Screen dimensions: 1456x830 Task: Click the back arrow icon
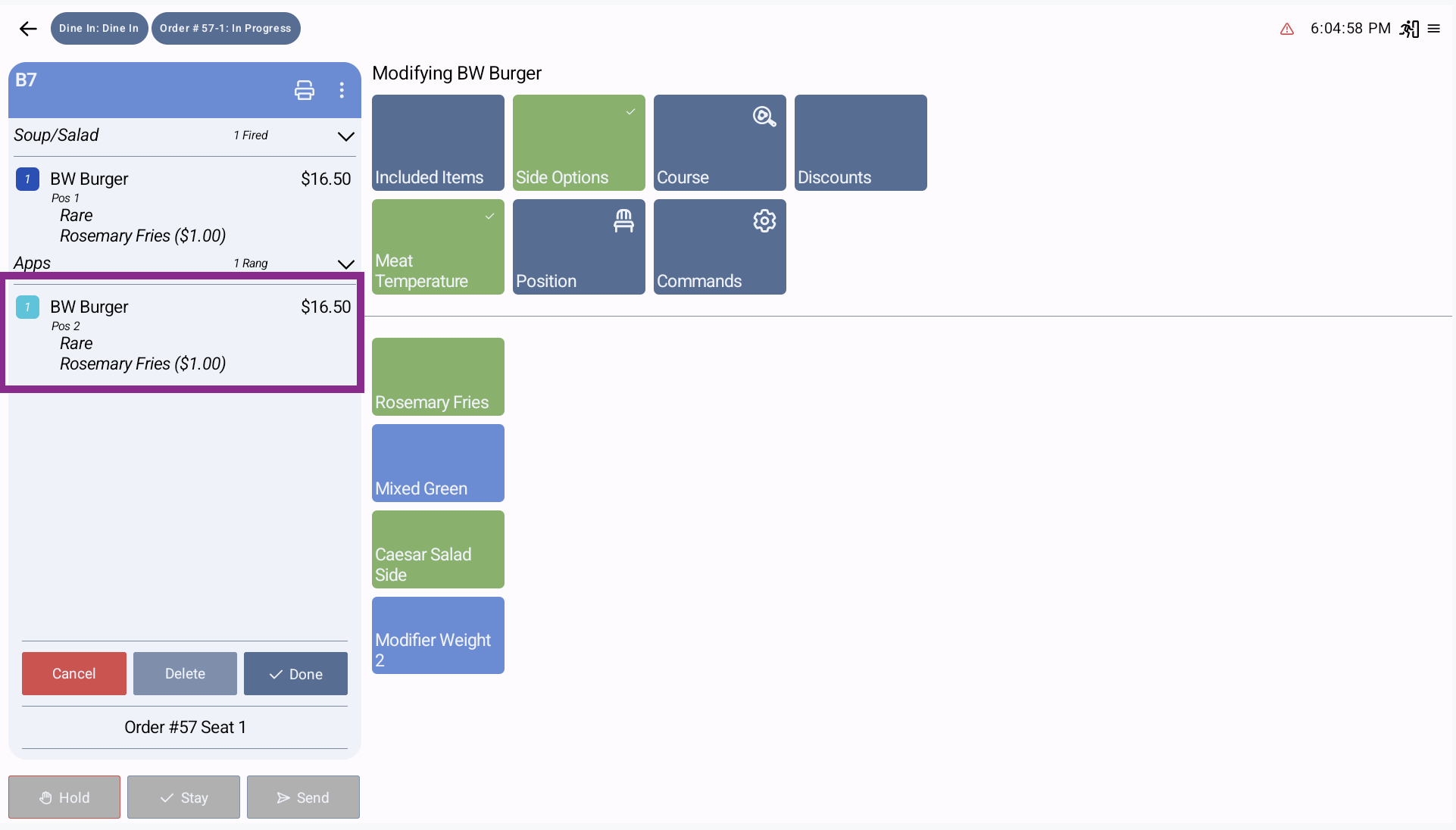[x=28, y=29]
